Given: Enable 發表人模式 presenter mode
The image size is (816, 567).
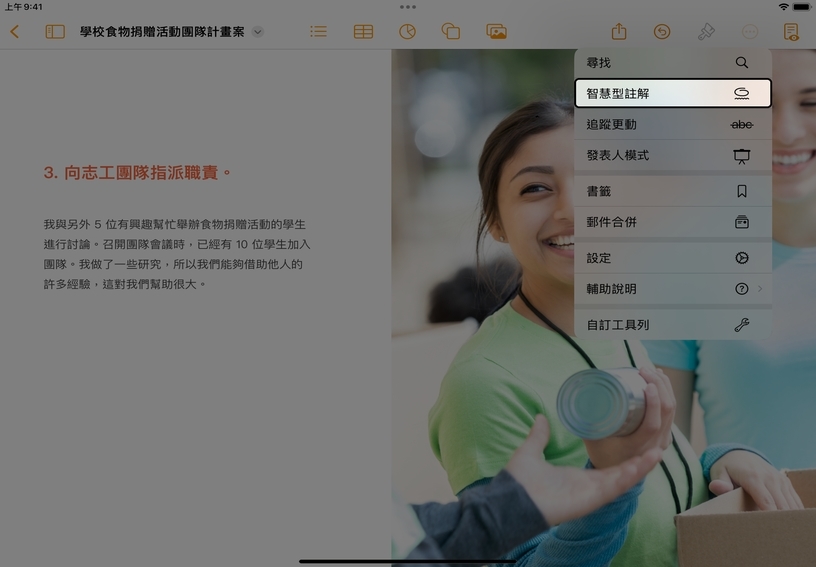Looking at the screenshot, I should coord(673,156).
